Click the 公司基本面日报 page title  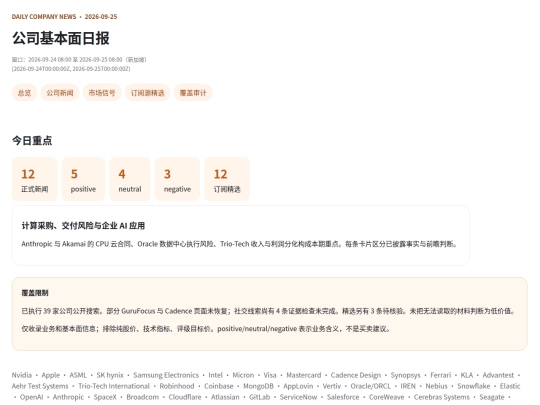coord(61,38)
